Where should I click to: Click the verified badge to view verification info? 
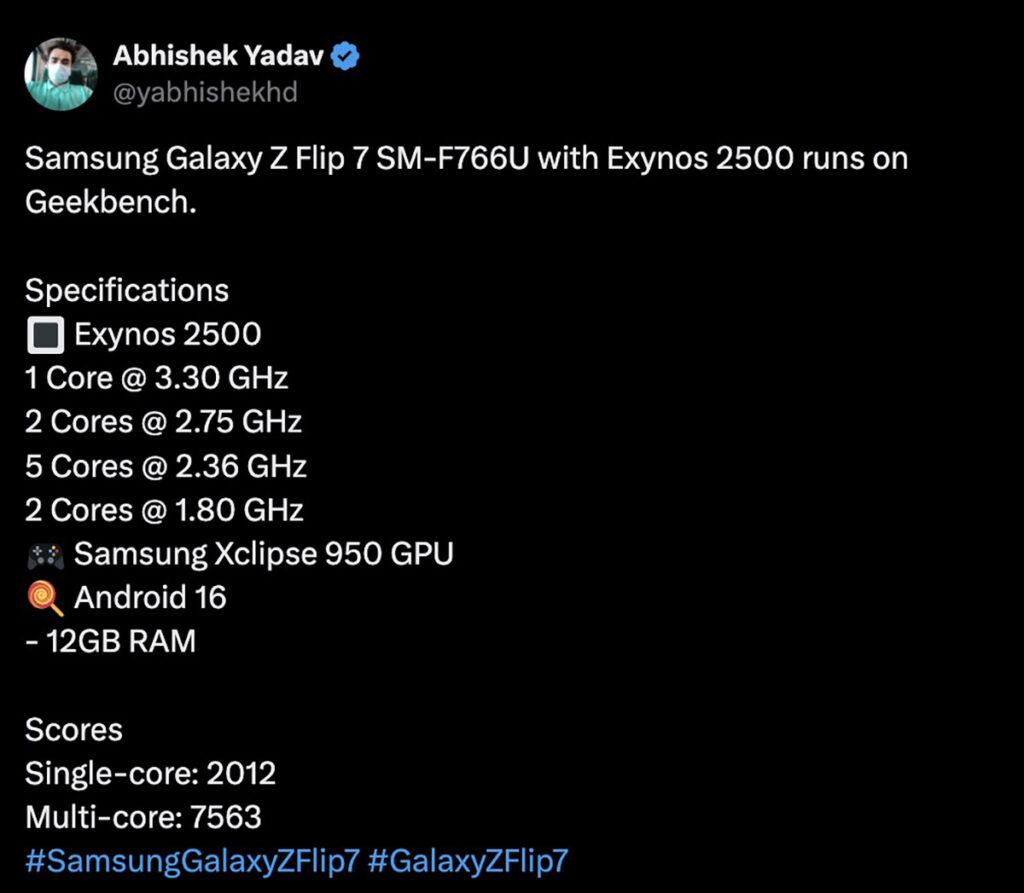pos(344,57)
